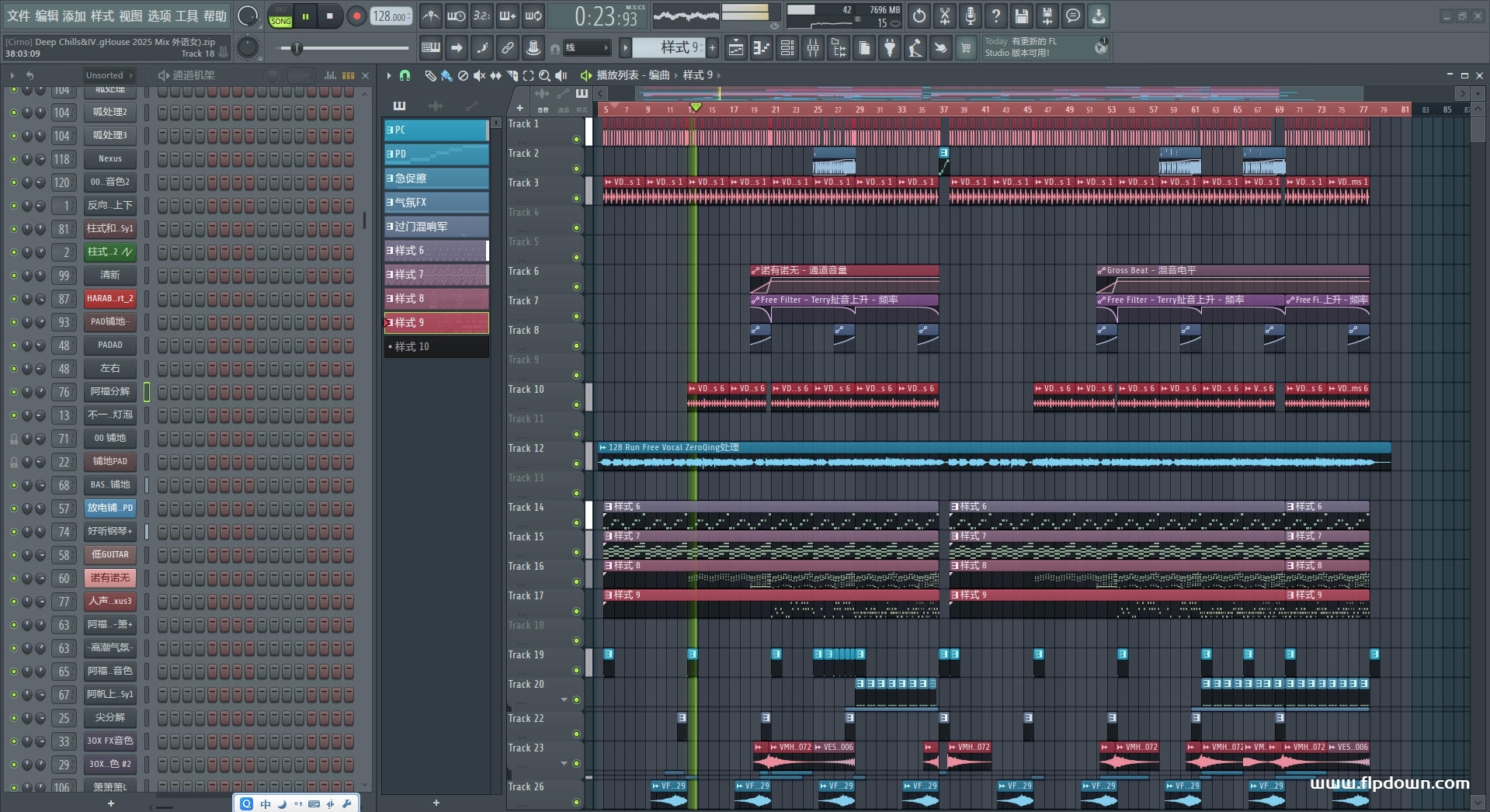Open the 工具 menu
Viewport: 1490px width, 812px height.
pos(186,16)
